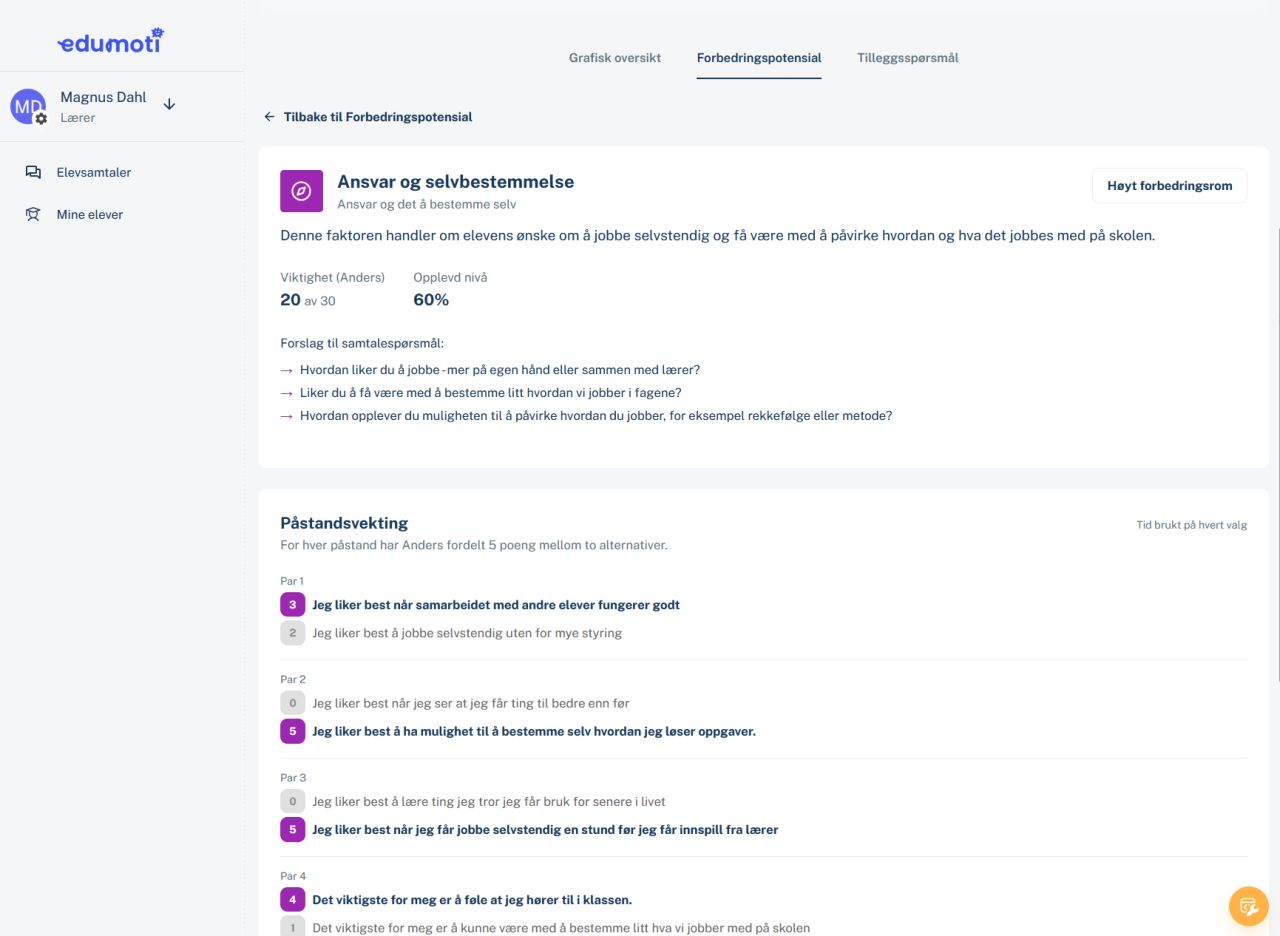Image resolution: width=1280 pixels, height=936 pixels.
Task: Go back via Tilbake til Forbedringspotensial
Action: 378,117
